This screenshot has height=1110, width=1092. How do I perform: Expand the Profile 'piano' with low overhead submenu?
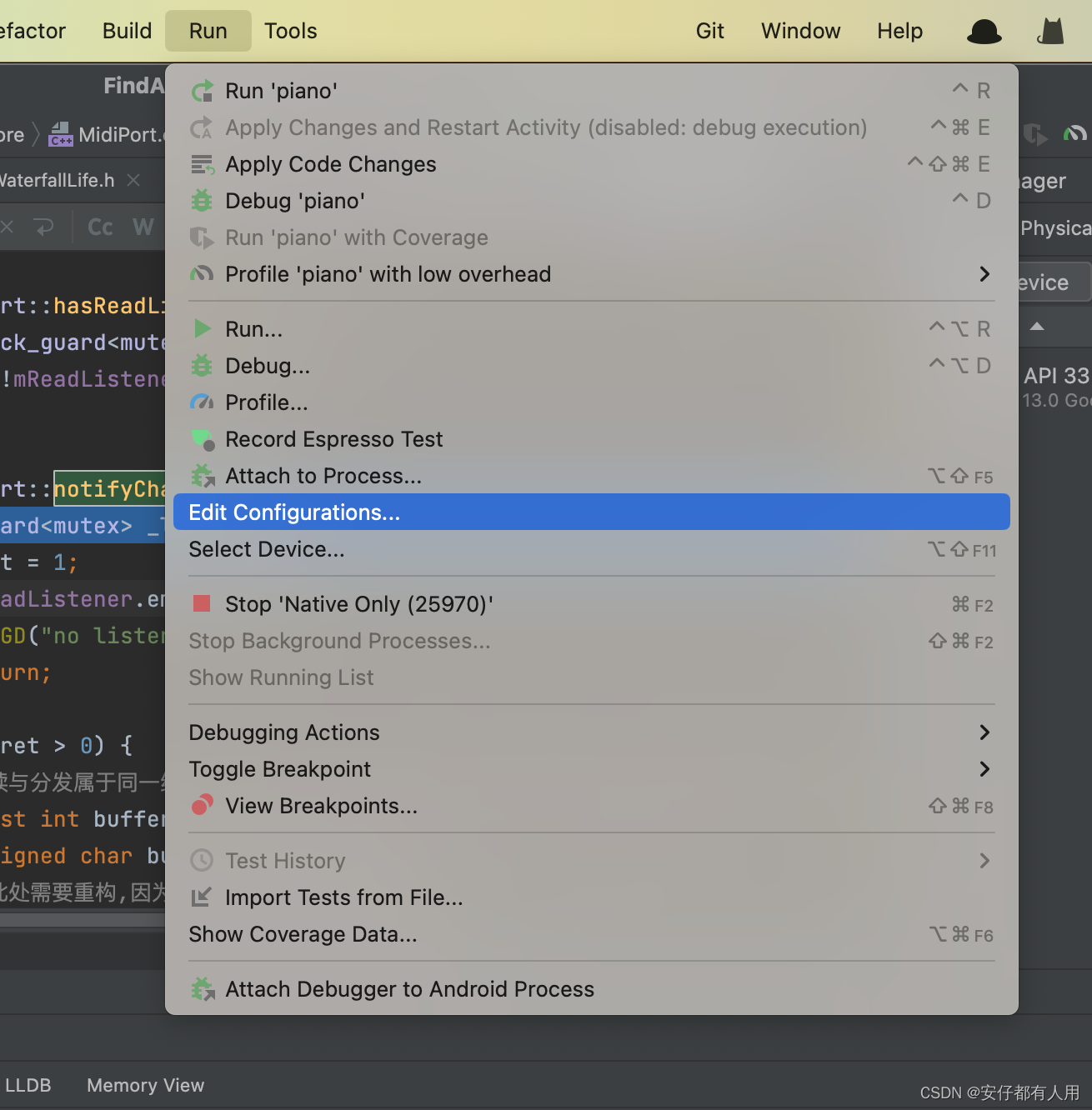[x=984, y=274]
